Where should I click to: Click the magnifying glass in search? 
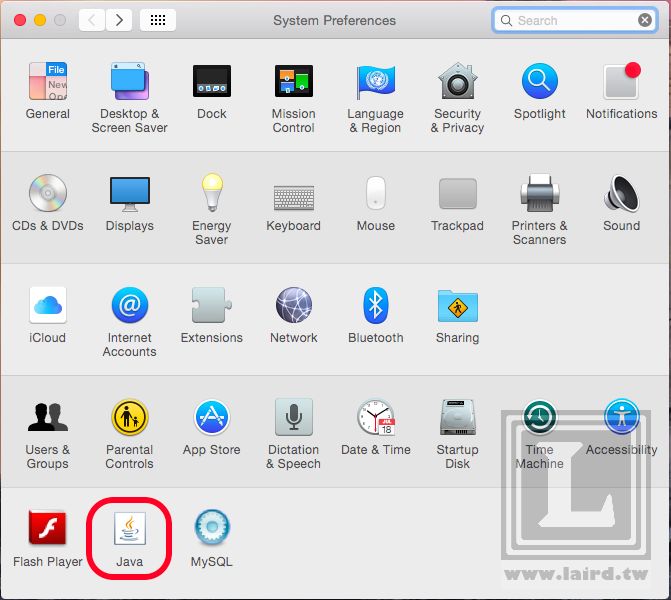click(x=506, y=20)
